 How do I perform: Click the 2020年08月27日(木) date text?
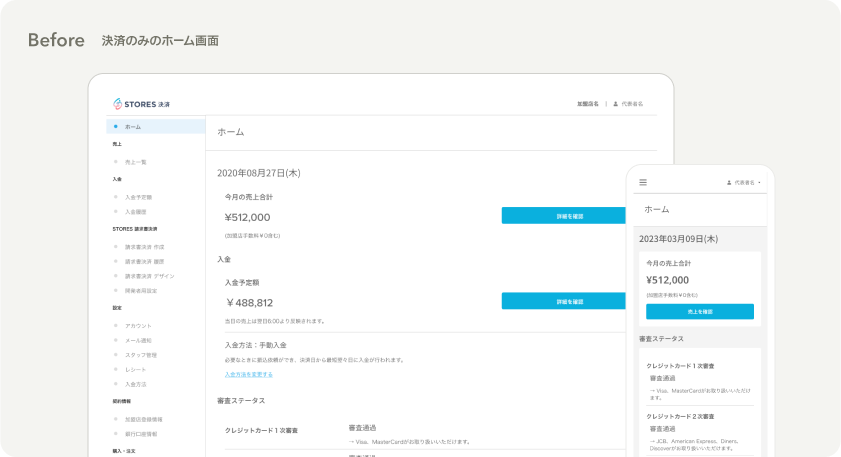click(x=259, y=173)
